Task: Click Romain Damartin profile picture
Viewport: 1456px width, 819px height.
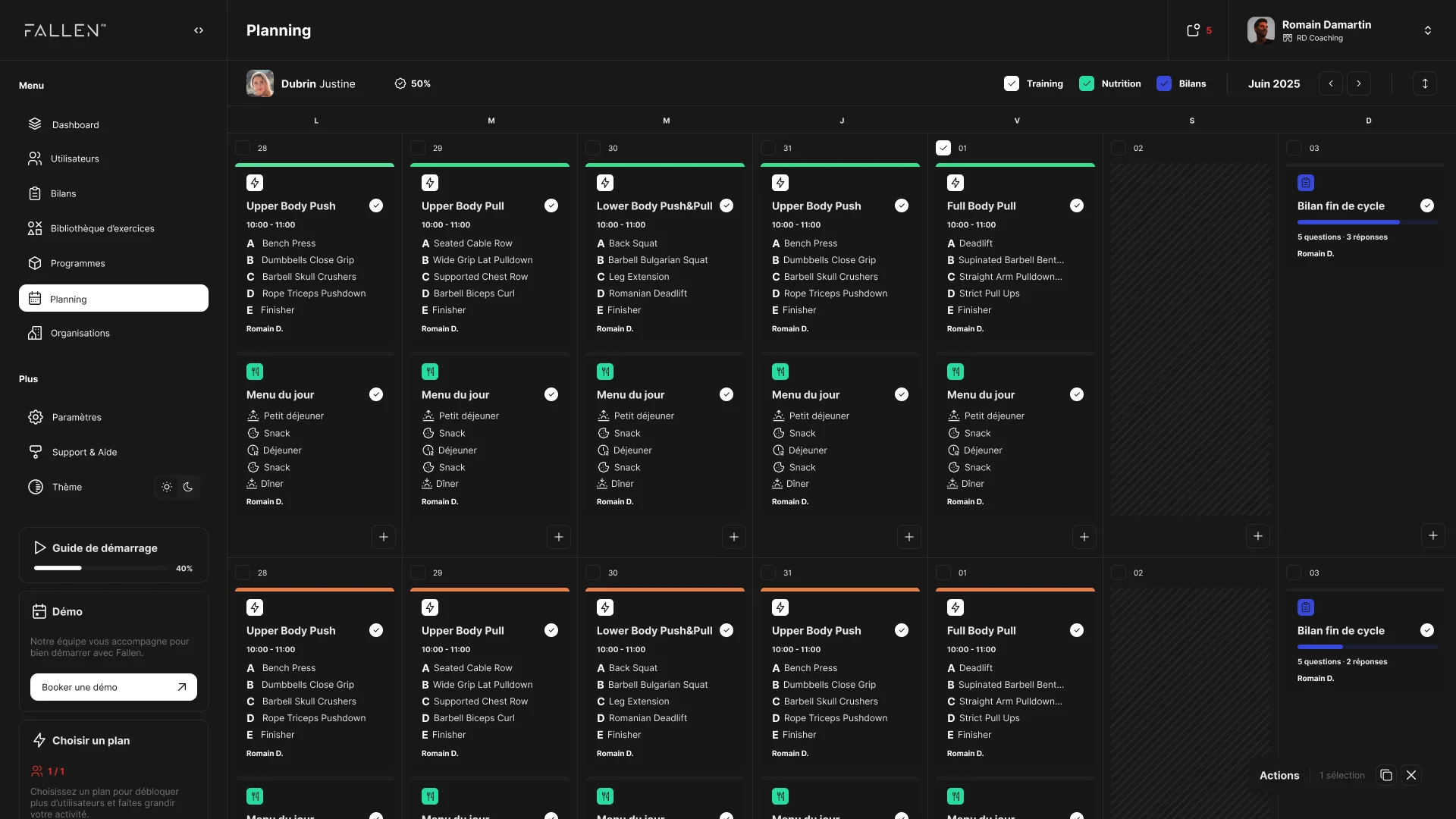Action: pos(1261,30)
